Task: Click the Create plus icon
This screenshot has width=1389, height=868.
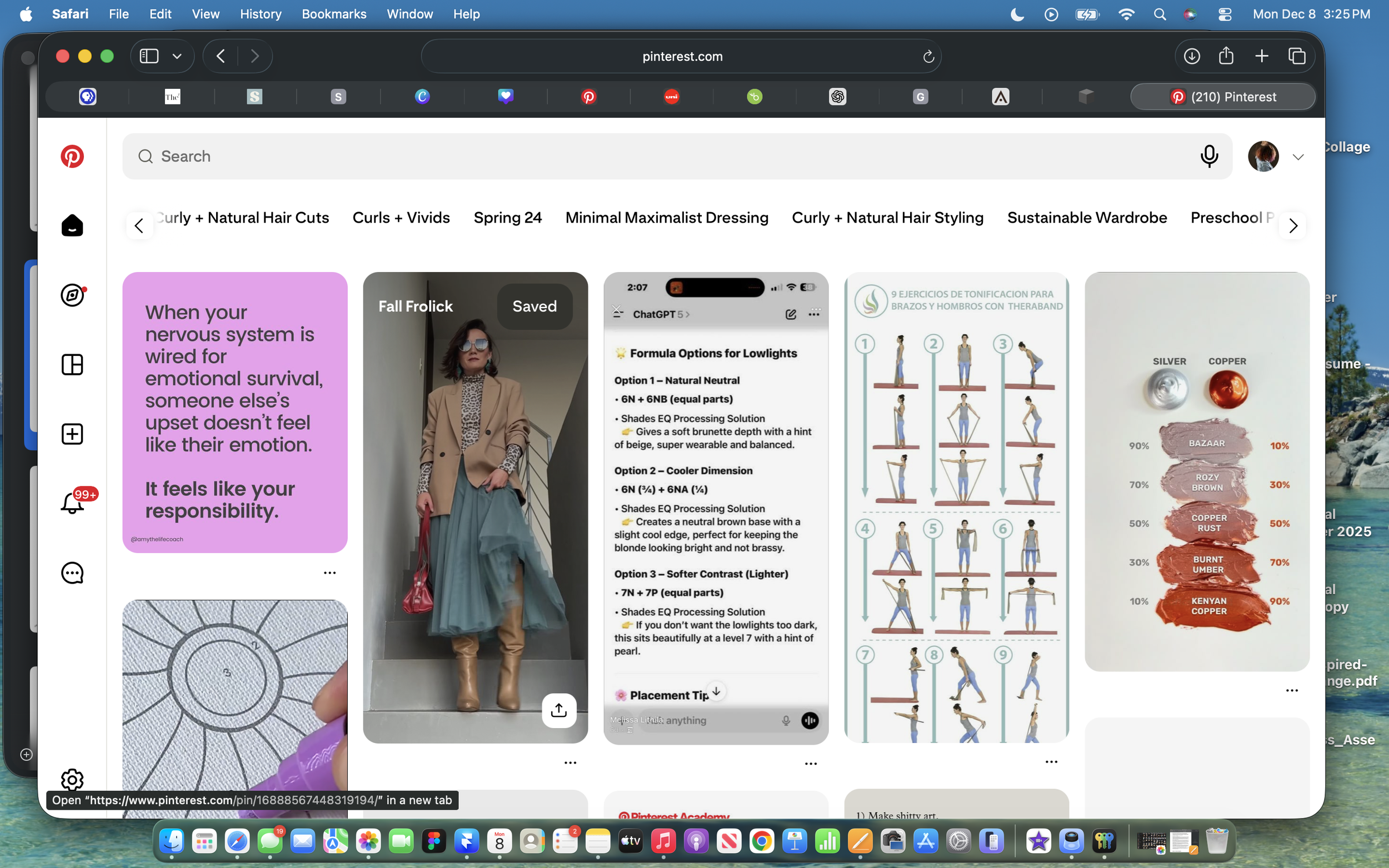Action: (x=72, y=434)
